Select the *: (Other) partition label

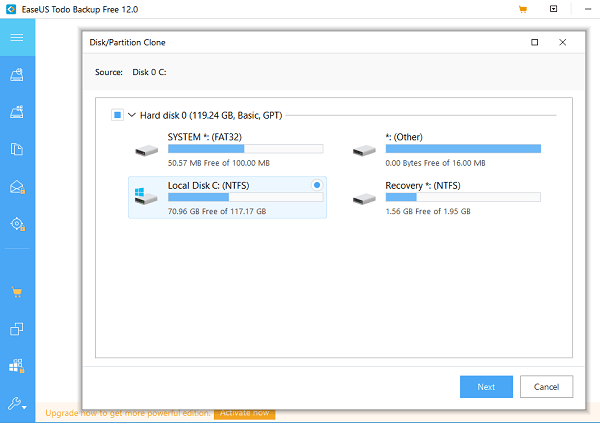pos(404,137)
